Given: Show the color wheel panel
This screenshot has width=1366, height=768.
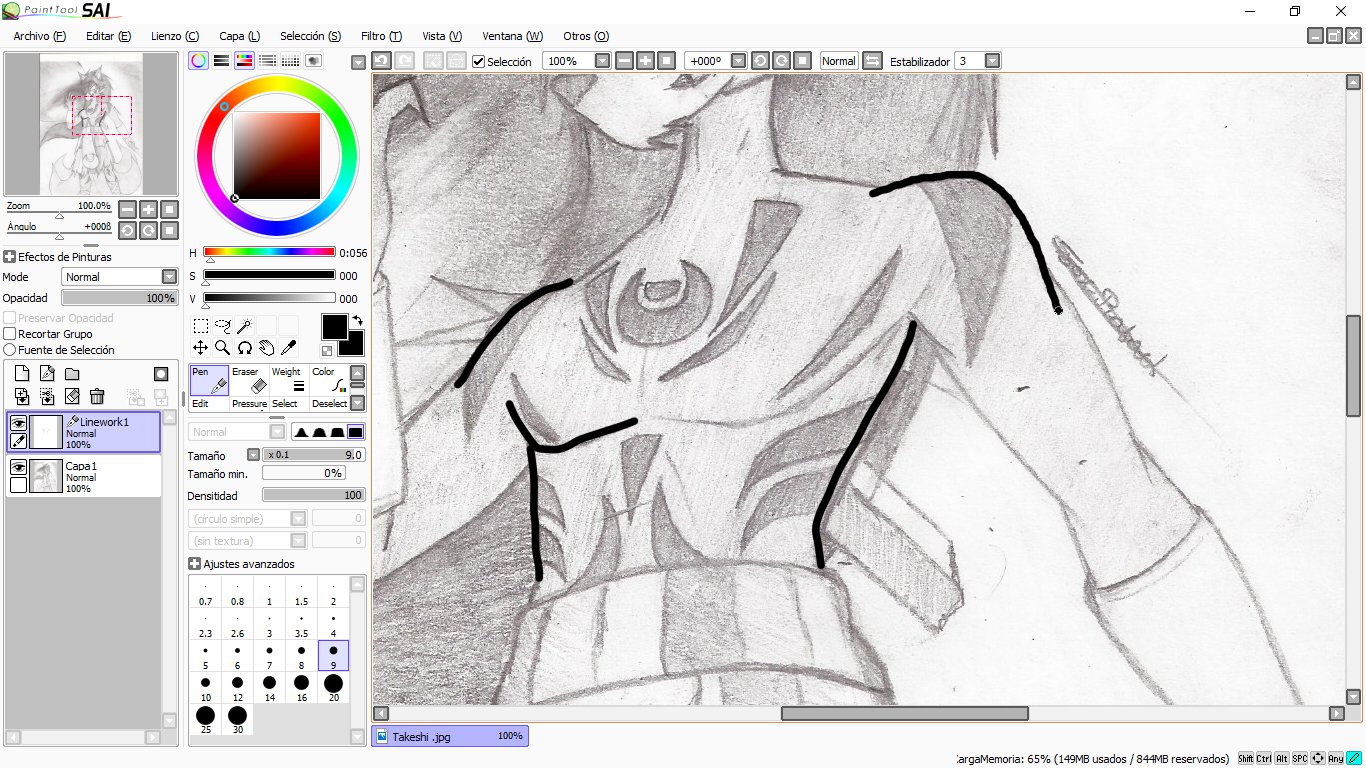Looking at the screenshot, I should click(x=199, y=61).
